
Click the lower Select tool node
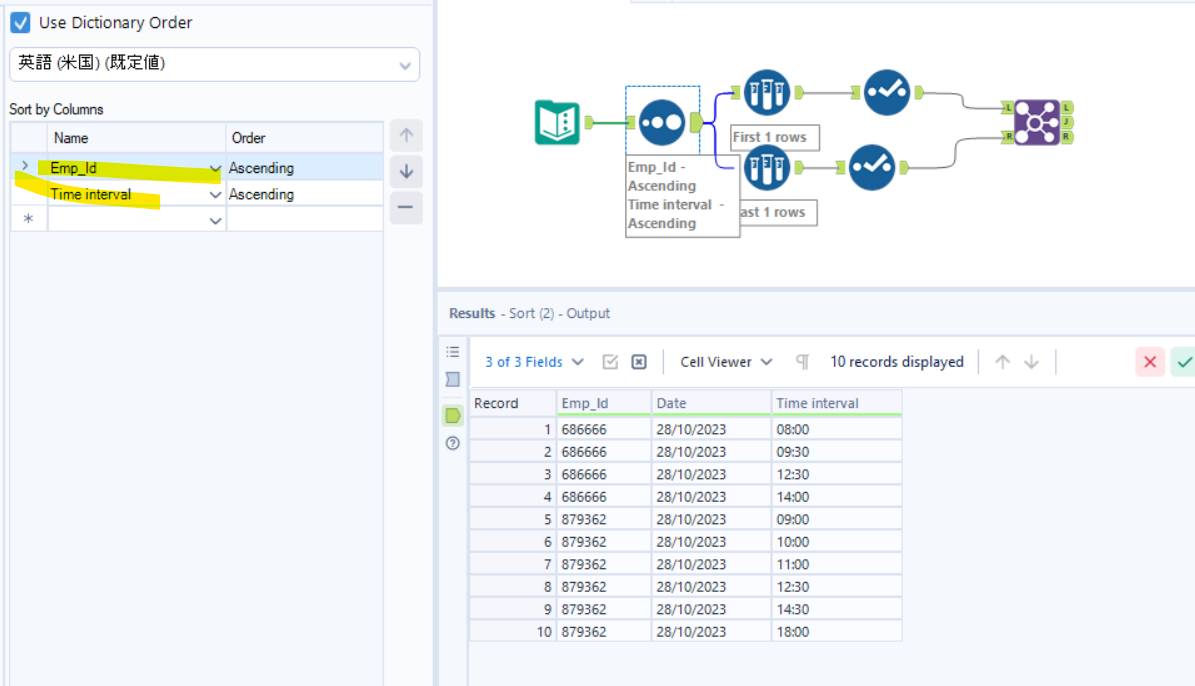click(x=872, y=166)
